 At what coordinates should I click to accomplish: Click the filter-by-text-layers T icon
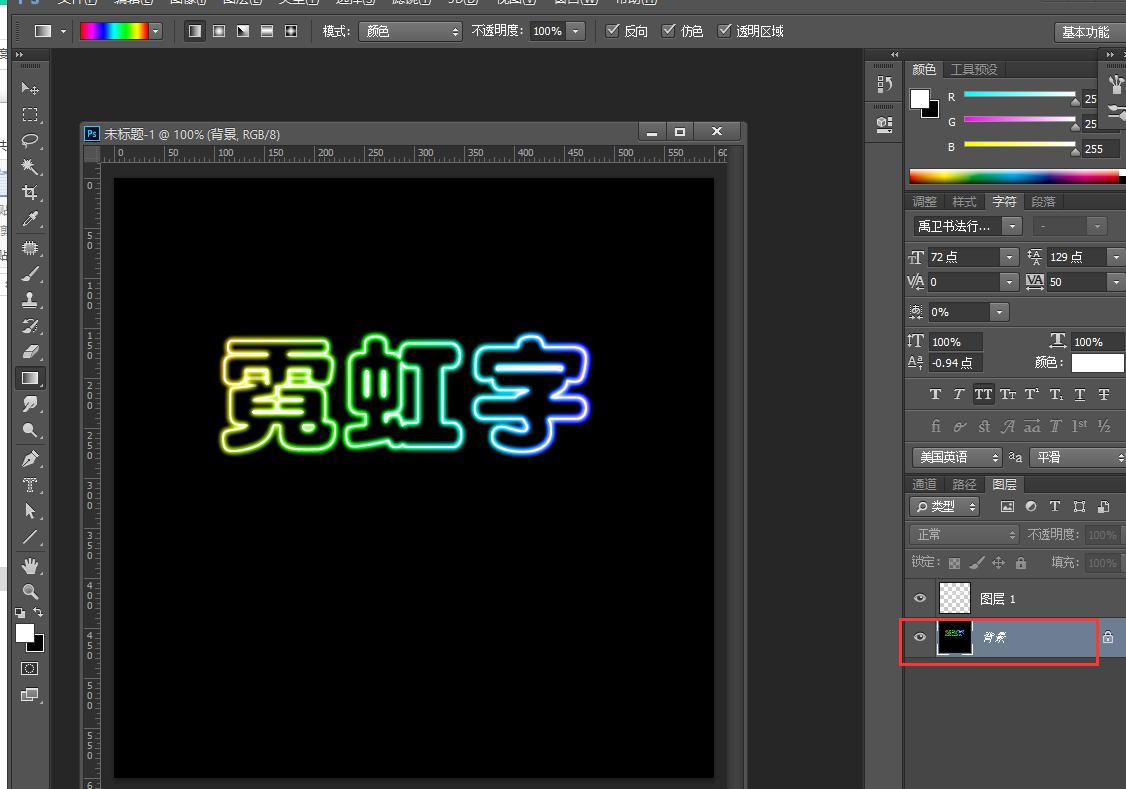click(1054, 506)
